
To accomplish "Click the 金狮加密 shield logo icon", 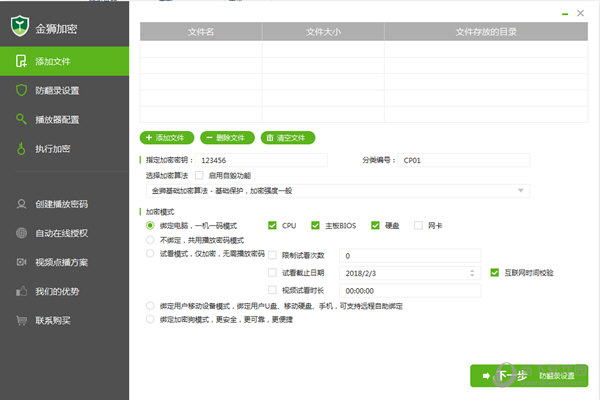I will click(20, 27).
